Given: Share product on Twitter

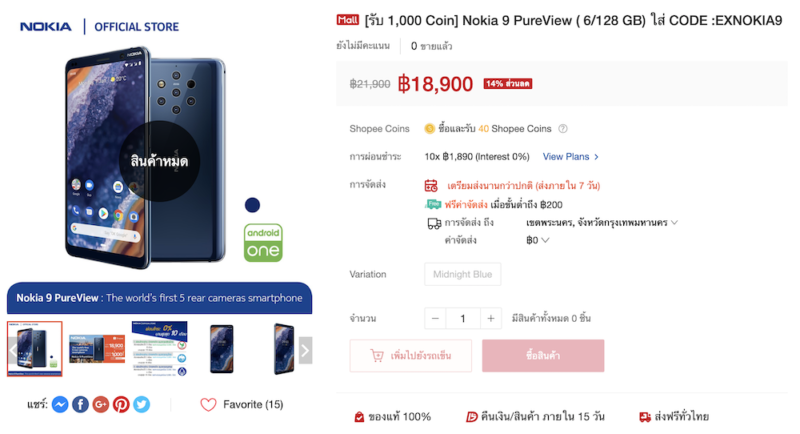Looking at the screenshot, I should (x=141, y=404).
